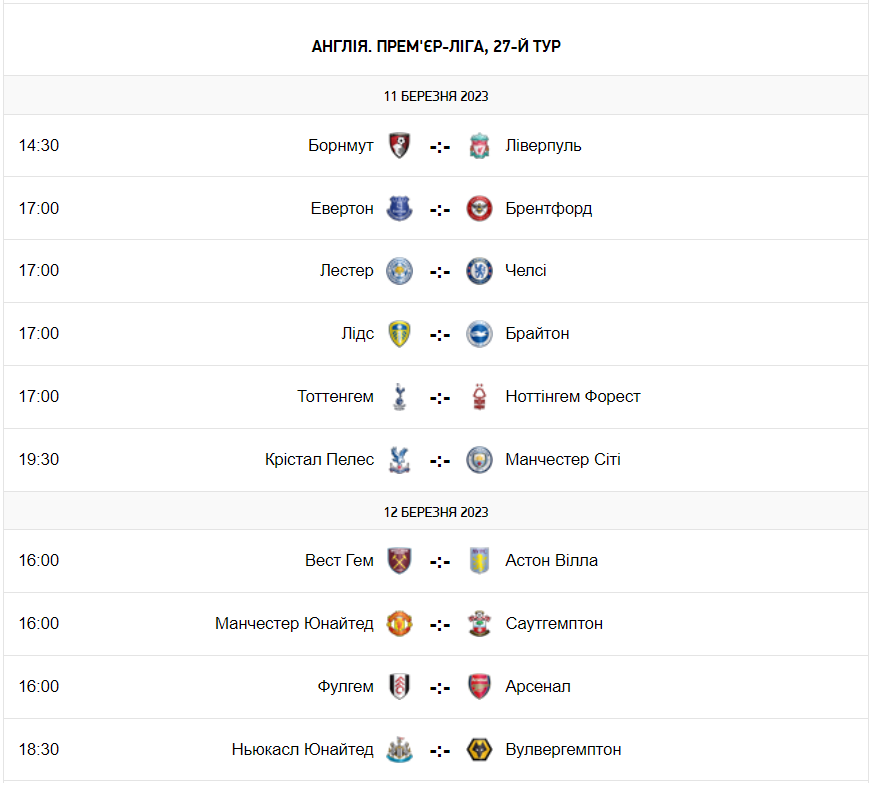The width and height of the screenshot is (871, 785).
Task: Click the 14:30 kickoff time
Action: 39,146
